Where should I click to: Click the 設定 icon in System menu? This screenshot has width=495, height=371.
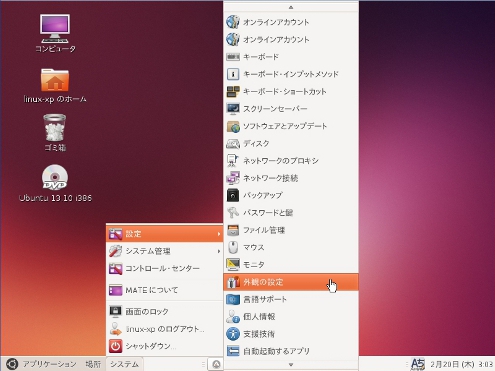point(115,234)
